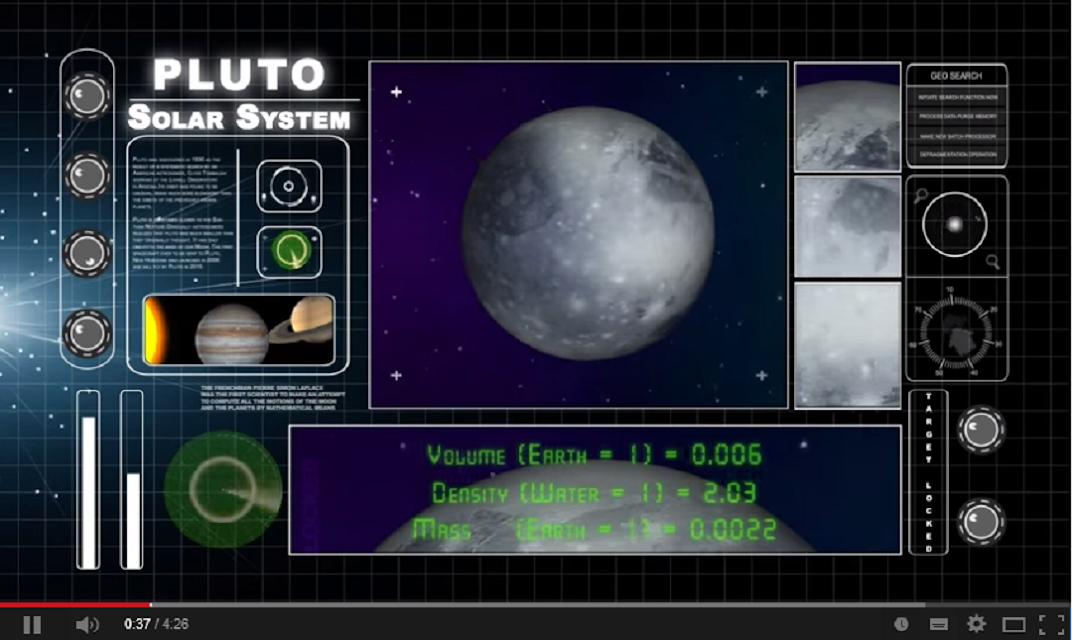This screenshot has width=1072, height=640.
Task: Enter fullscreen mode
Action: click(x=1051, y=624)
